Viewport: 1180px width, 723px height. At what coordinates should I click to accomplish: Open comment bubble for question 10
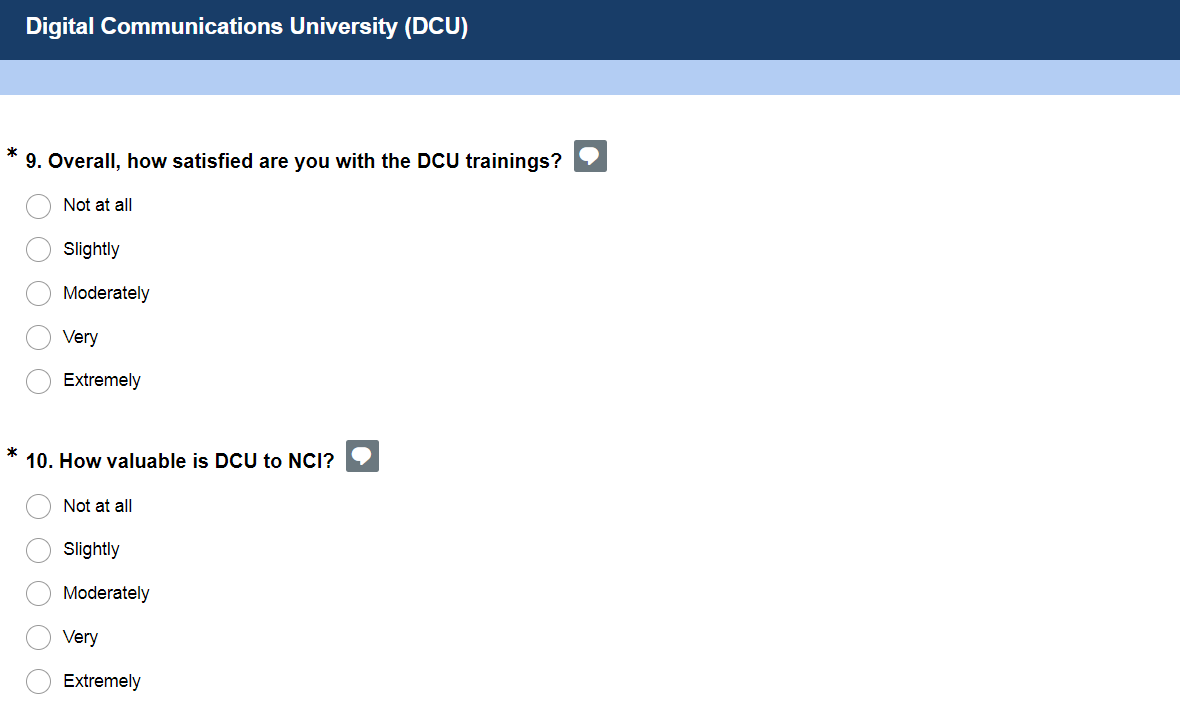tap(362, 457)
